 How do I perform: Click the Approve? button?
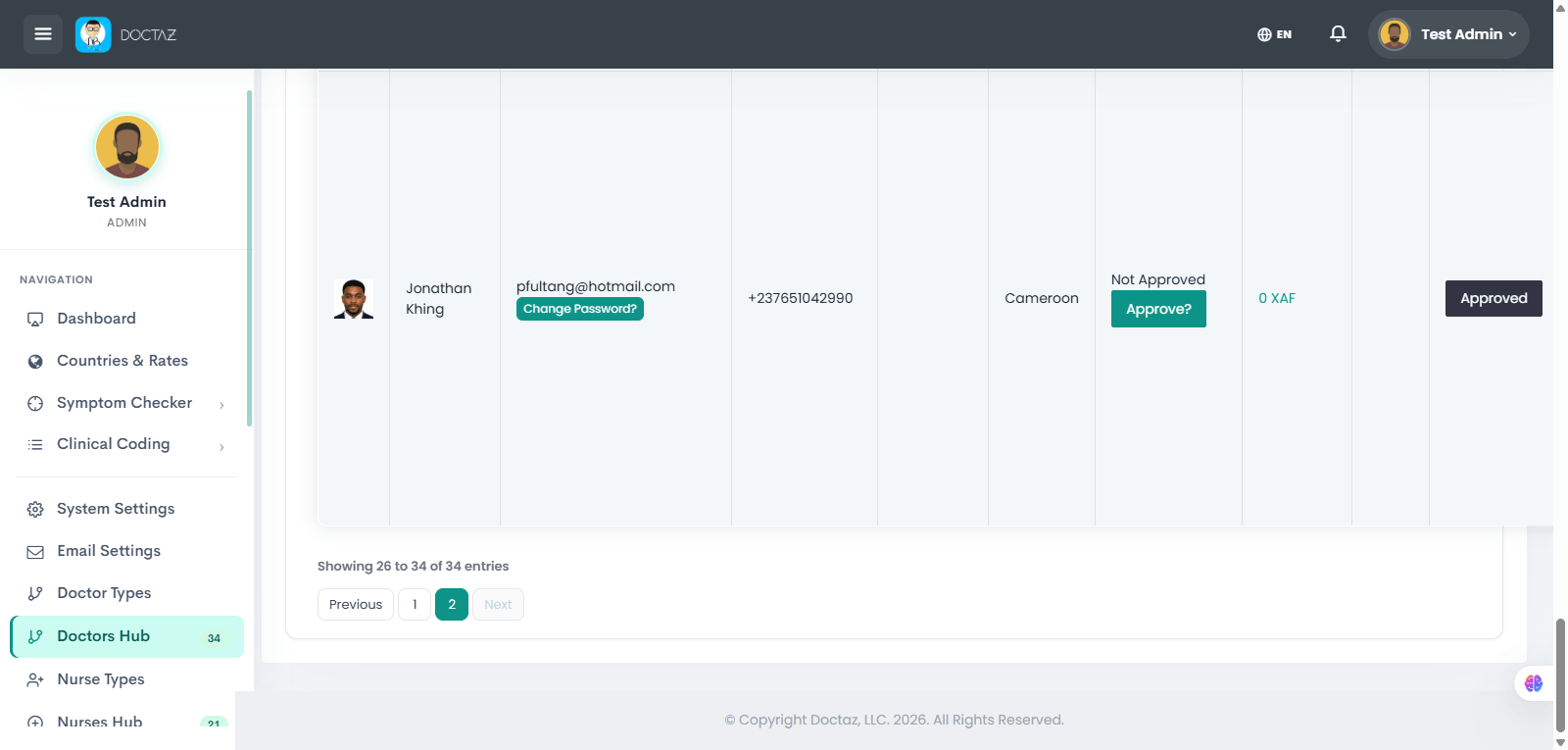tap(1158, 309)
